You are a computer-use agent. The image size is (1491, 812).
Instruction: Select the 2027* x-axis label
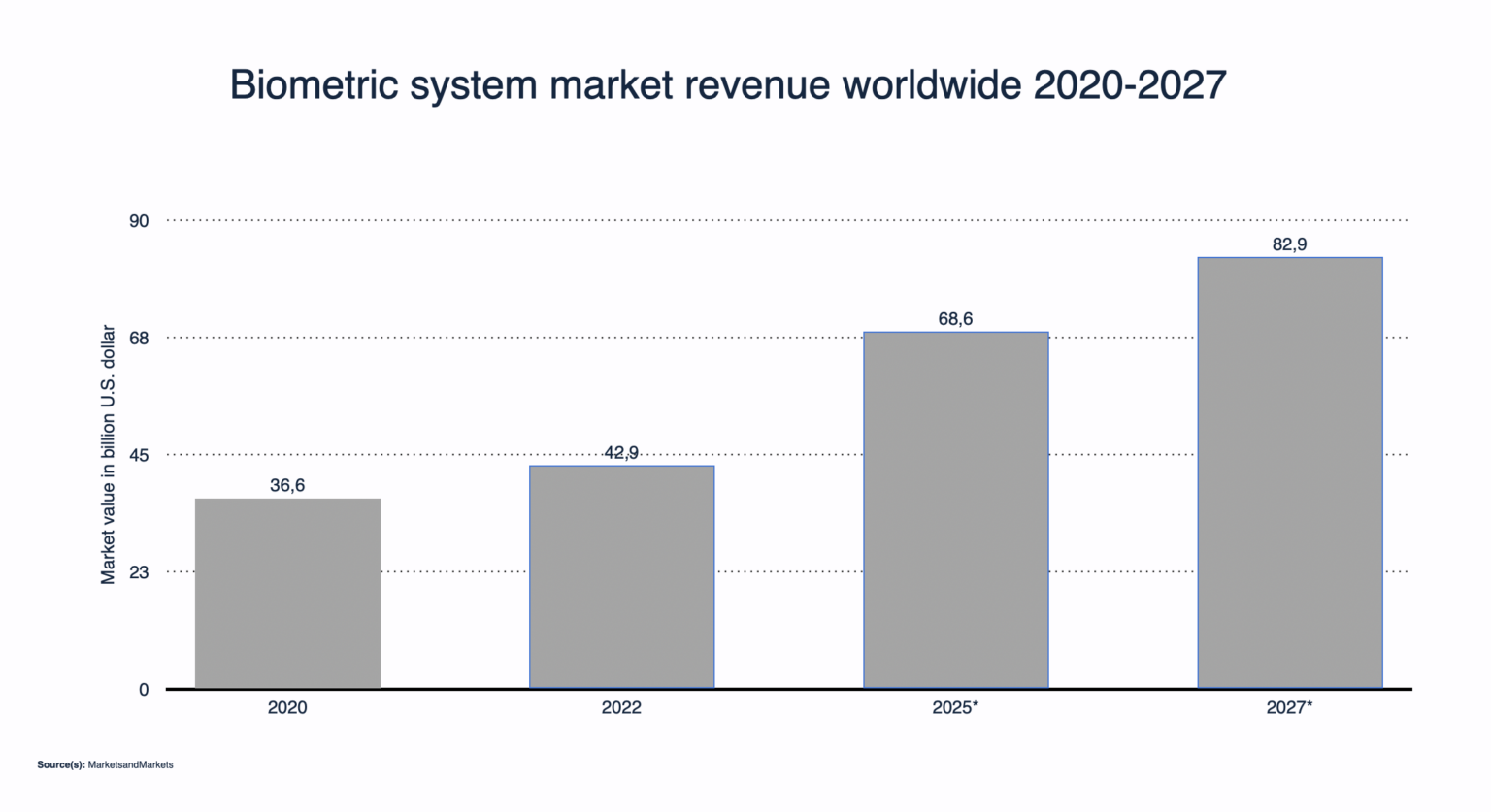(1289, 708)
